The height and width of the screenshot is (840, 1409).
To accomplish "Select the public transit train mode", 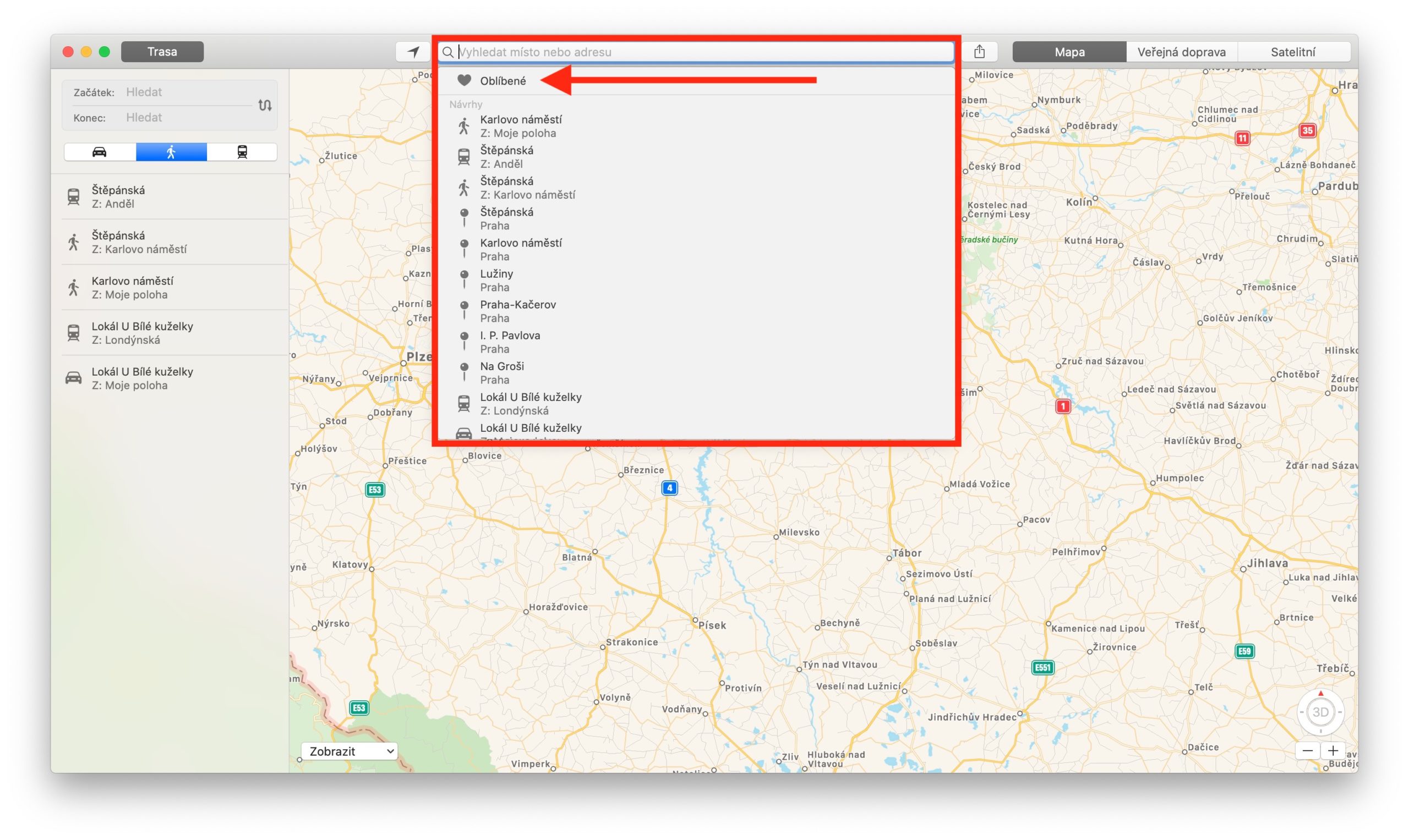I will point(242,152).
